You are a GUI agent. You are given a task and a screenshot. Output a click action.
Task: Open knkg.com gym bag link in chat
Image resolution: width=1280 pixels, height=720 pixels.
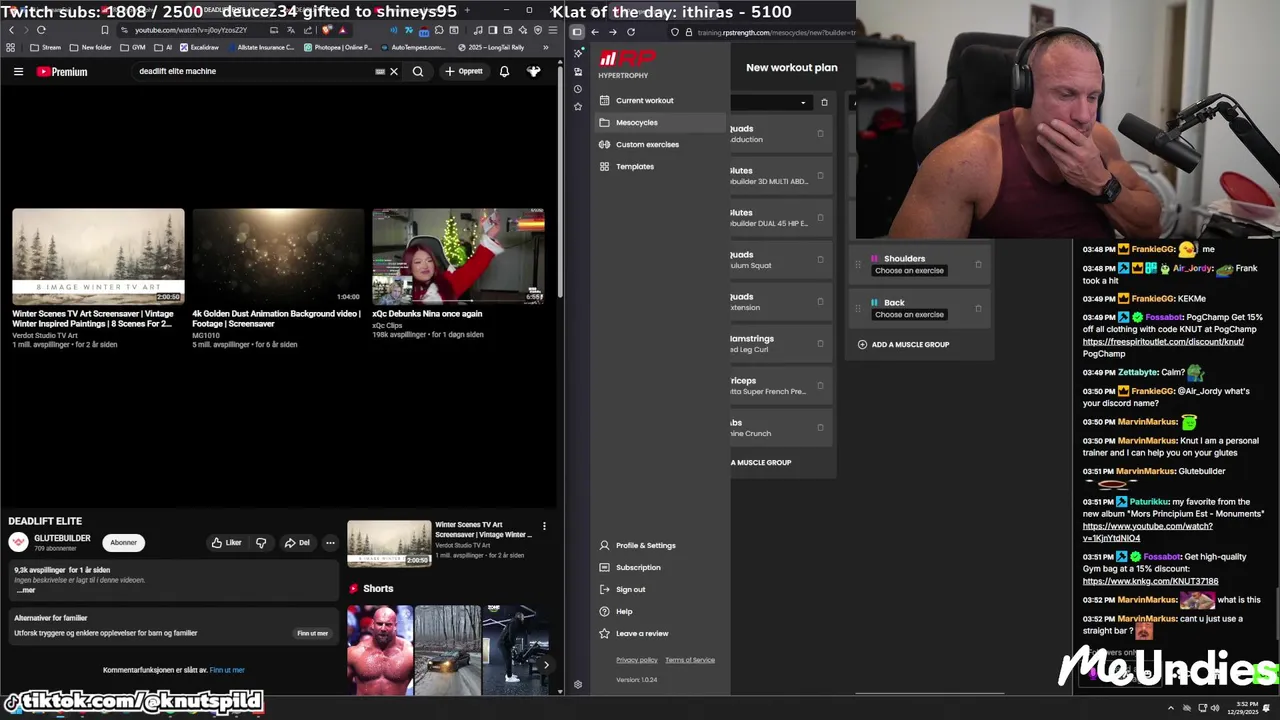pos(1150,581)
